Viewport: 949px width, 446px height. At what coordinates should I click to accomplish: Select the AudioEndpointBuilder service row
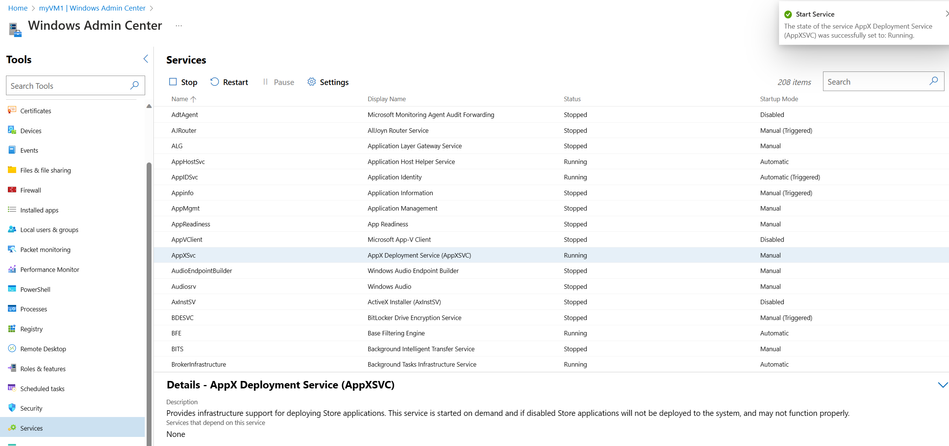[x=551, y=271]
